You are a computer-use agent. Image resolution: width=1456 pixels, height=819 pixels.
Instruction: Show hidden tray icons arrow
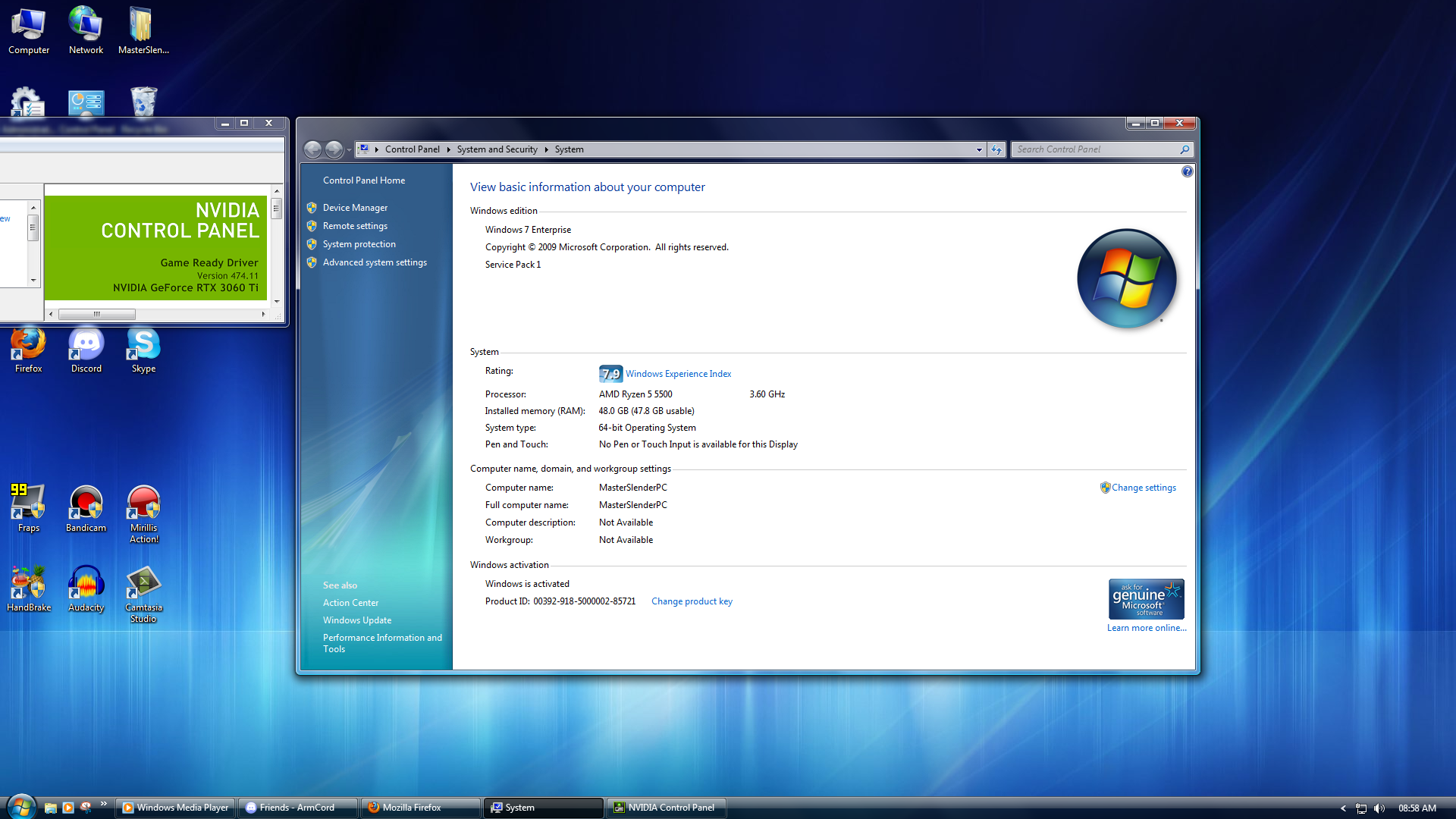1343,808
